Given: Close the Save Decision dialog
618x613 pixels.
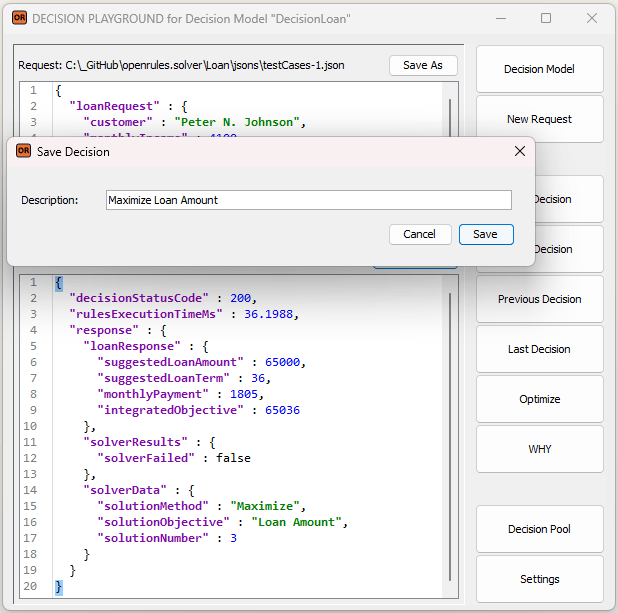Looking at the screenshot, I should pyautogui.click(x=519, y=152).
